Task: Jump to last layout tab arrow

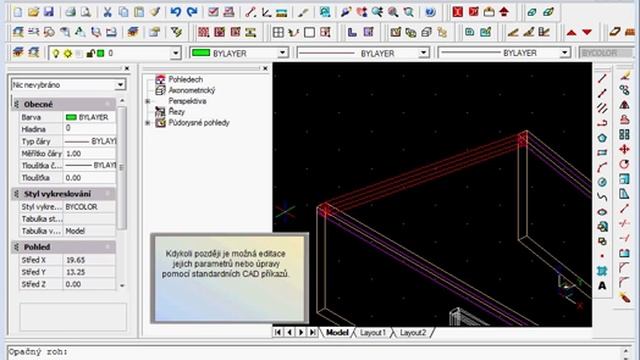Action: [x=312, y=332]
